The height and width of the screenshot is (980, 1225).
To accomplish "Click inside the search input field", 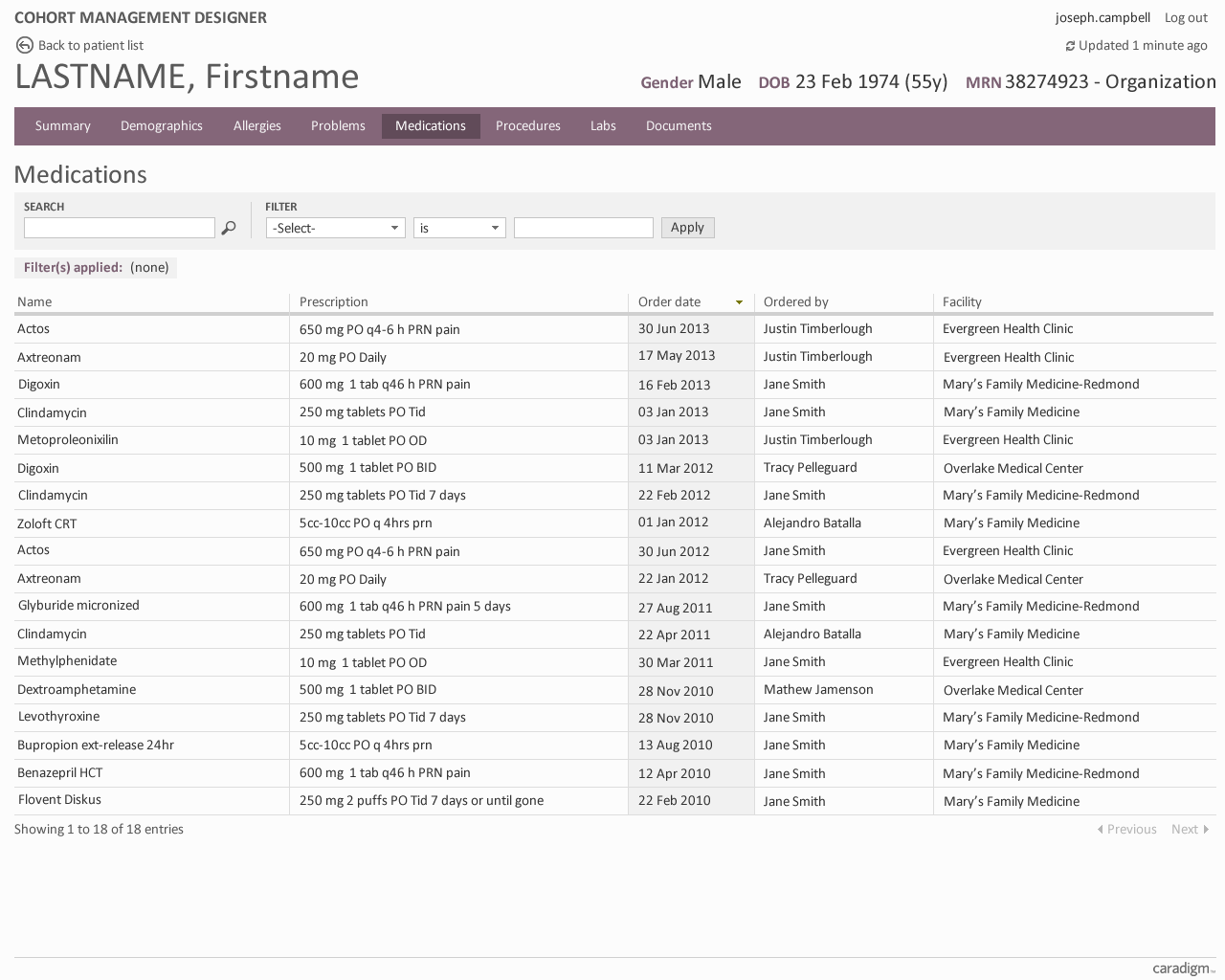I will [119, 228].
